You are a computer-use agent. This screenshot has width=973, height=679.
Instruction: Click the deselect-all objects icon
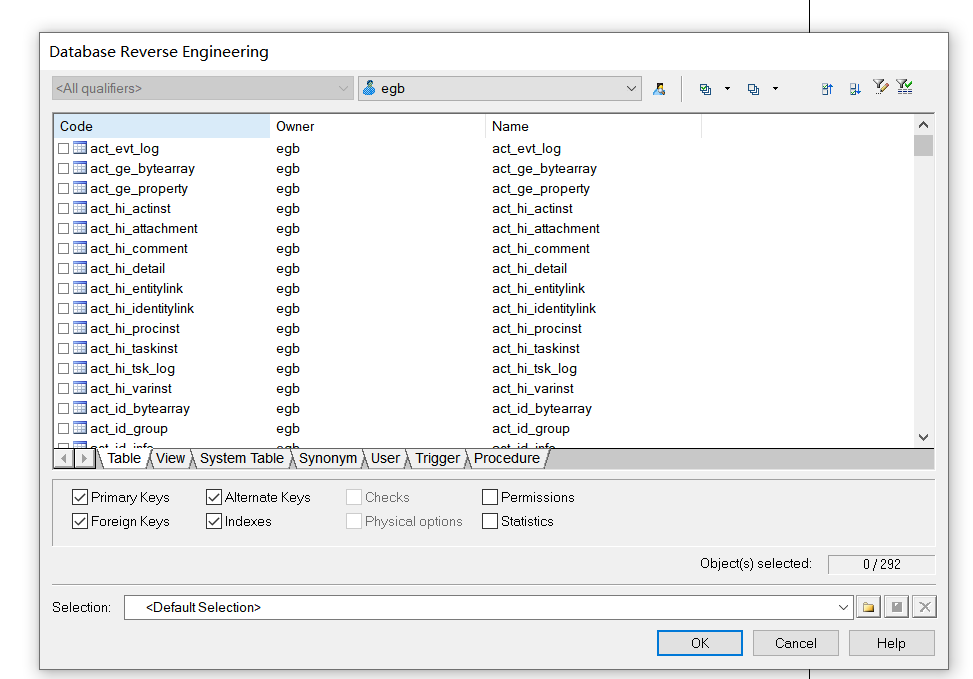click(751, 88)
